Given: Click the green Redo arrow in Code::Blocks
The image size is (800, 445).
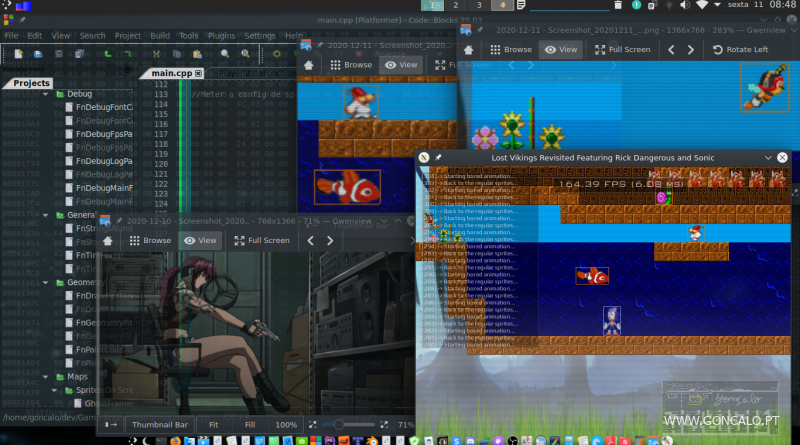Looking at the screenshot, I should pyautogui.click(x=127, y=54).
